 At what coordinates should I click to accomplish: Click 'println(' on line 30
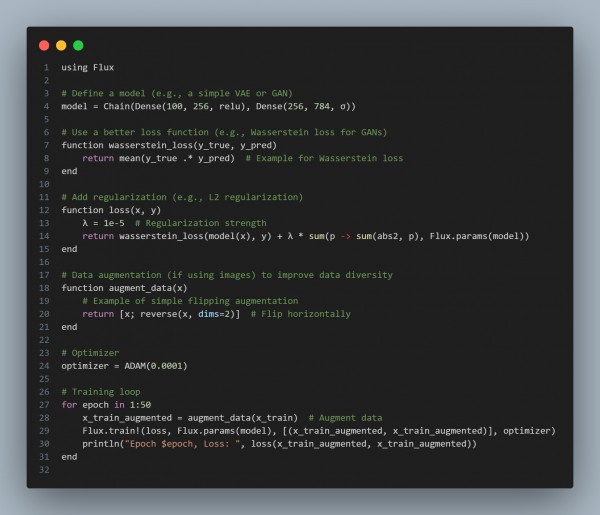(103, 444)
